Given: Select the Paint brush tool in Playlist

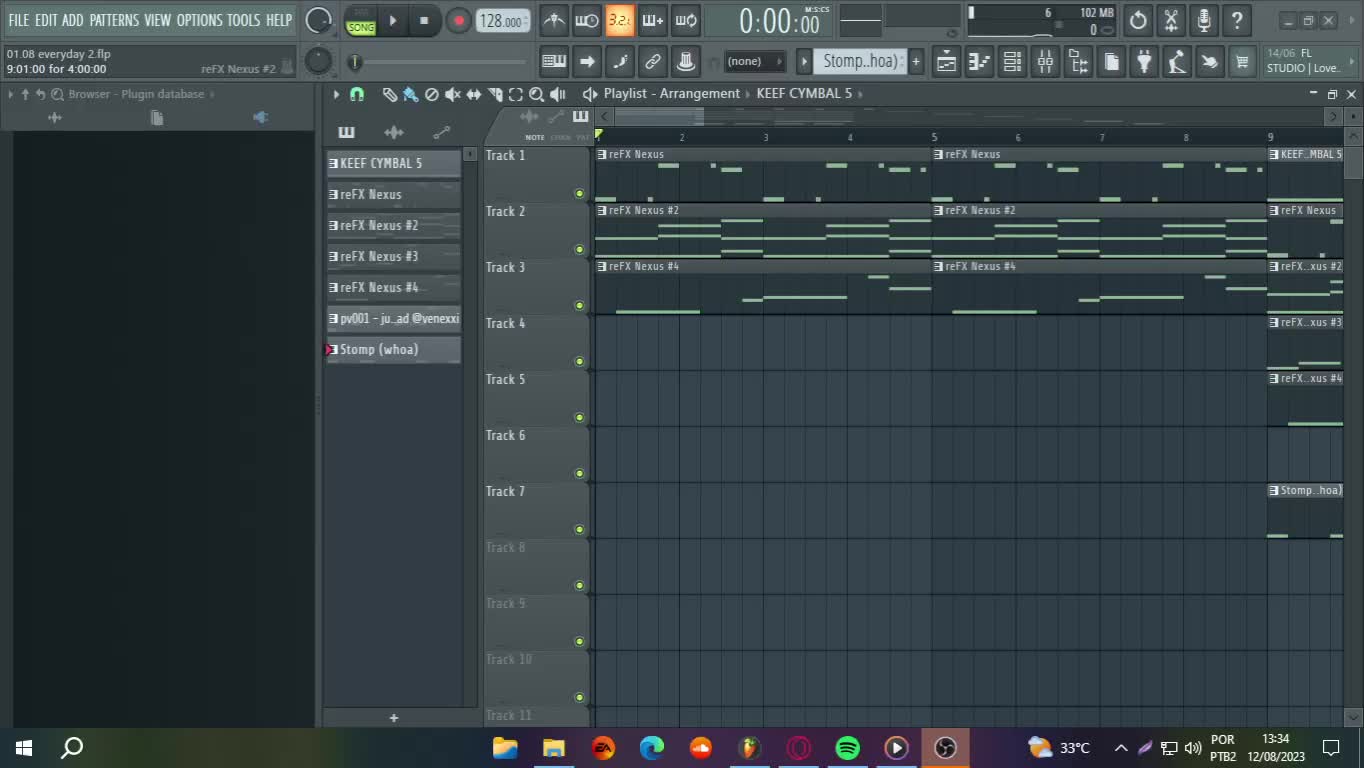Looking at the screenshot, I should [x=410, y=94].
